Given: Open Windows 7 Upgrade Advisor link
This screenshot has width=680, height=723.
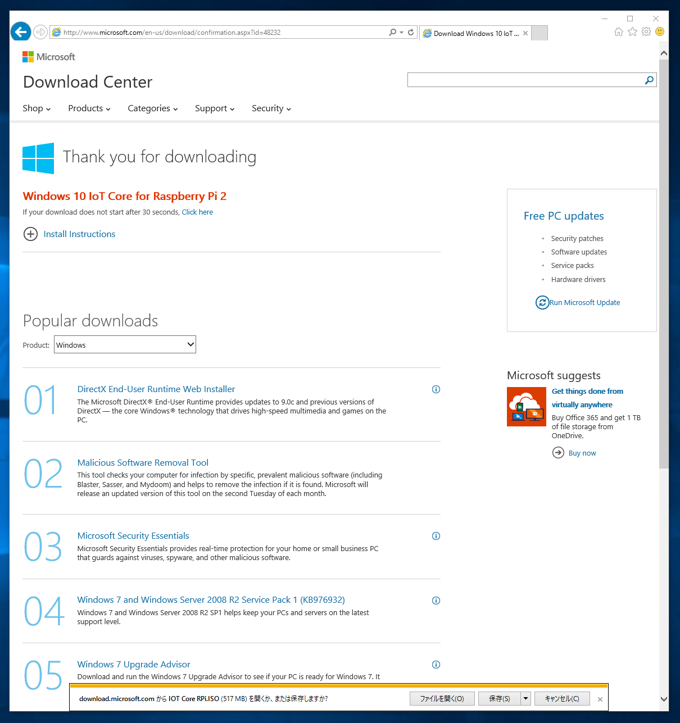Looking at the screenshot, I should 134,664.
